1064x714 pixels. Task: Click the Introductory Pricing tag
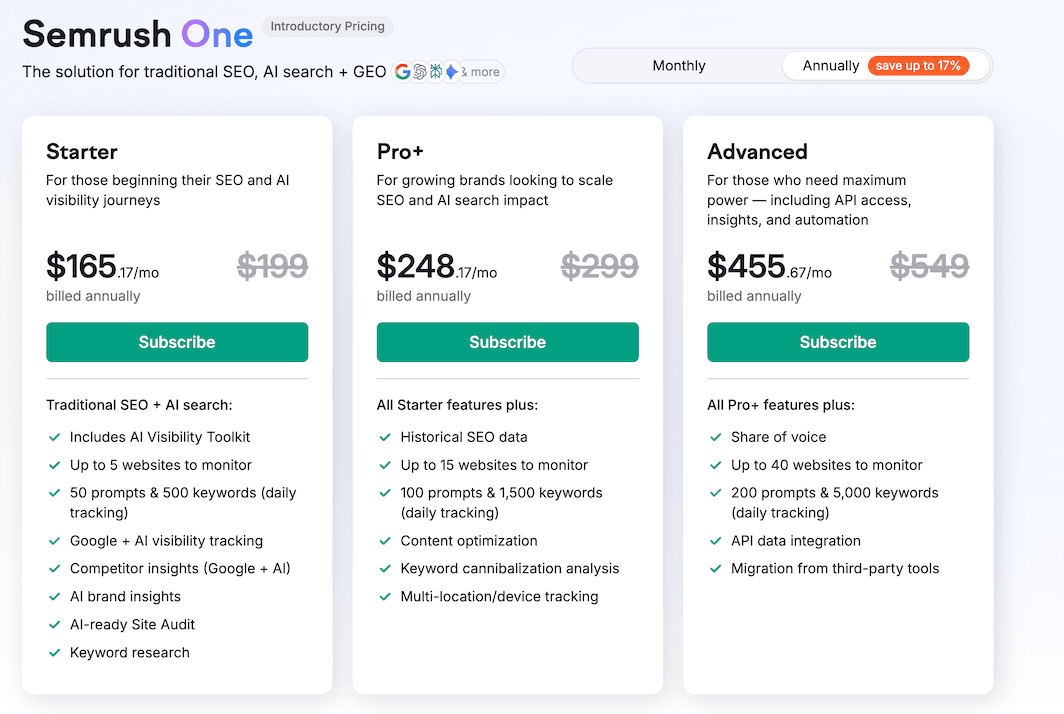click(328, 27)
